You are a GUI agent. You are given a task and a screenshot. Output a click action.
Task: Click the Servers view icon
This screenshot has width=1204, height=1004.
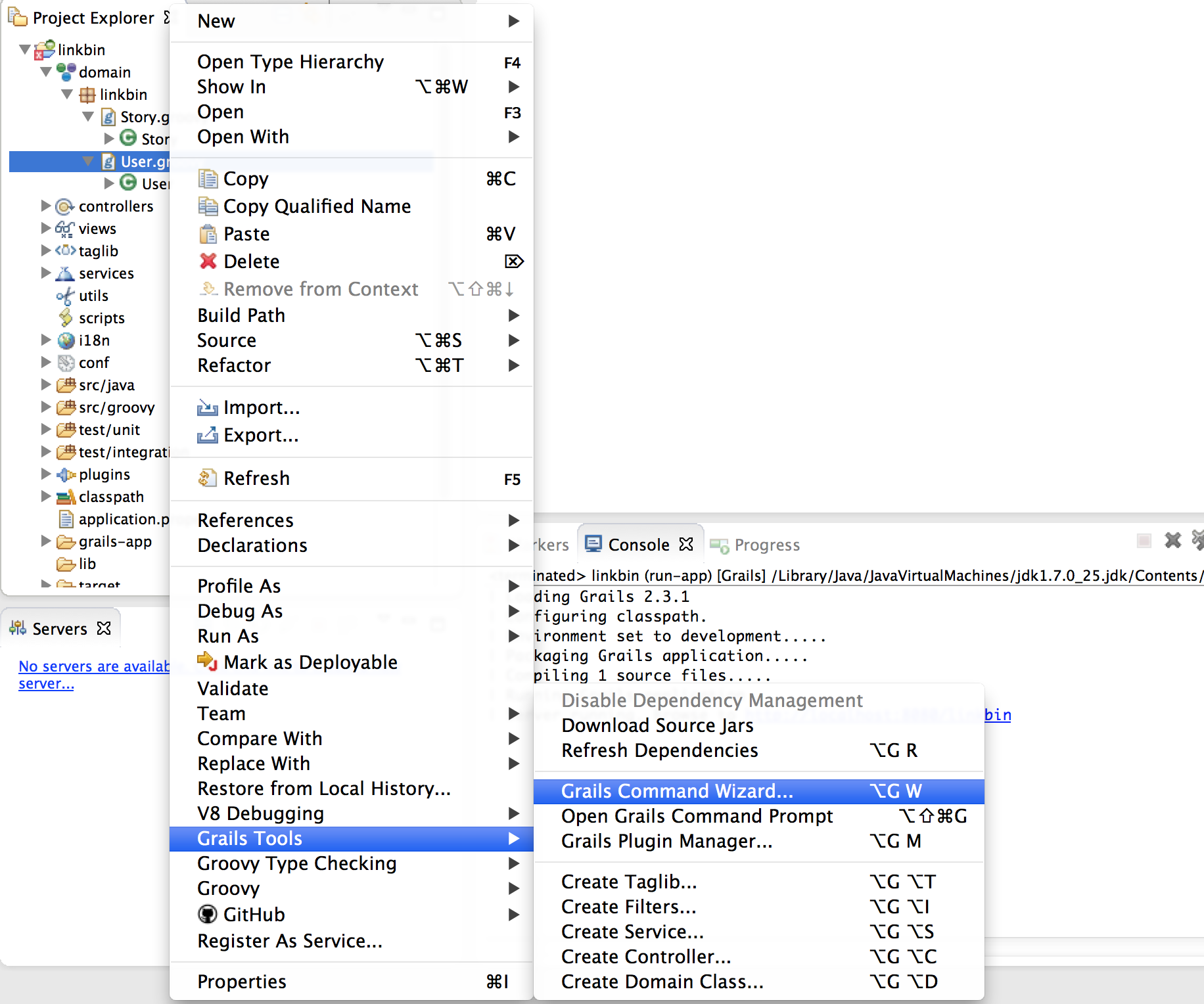(18, 628)
